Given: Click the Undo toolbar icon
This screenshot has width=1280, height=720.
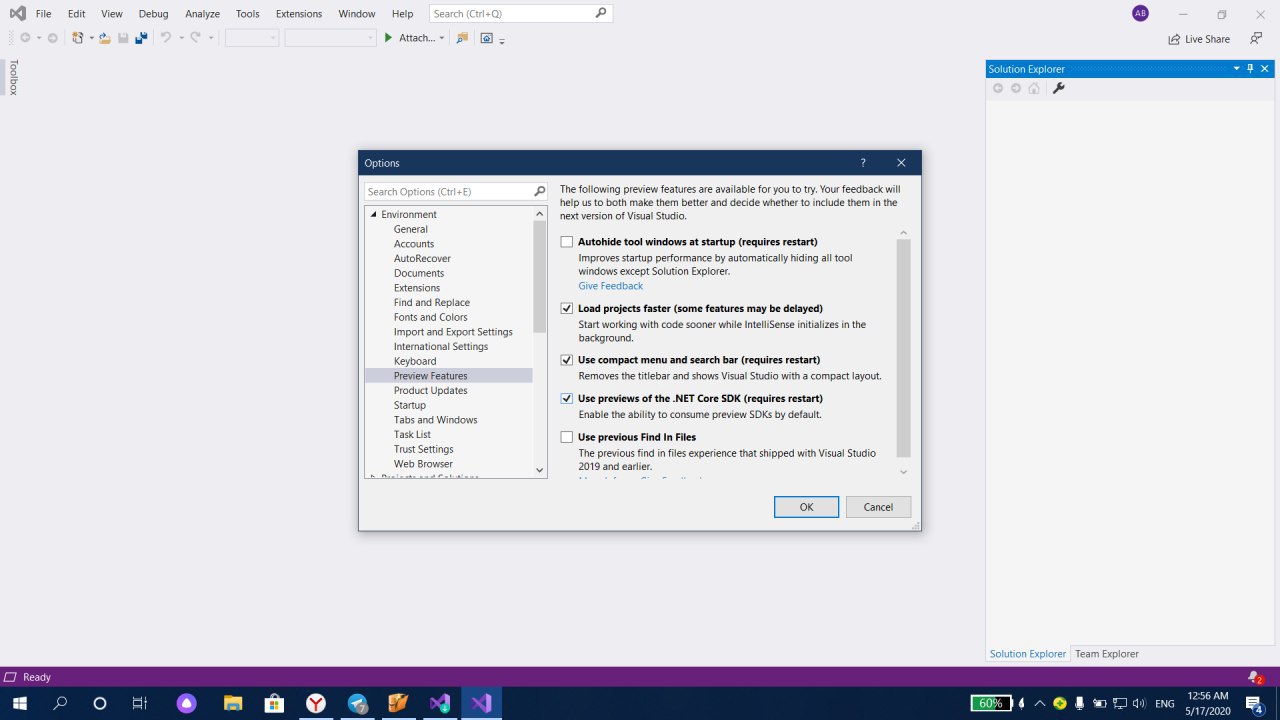Looking at the screenshot, I should click(166, 38).
